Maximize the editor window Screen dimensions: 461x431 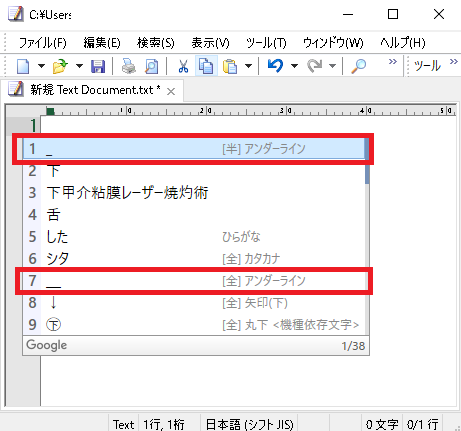393,14
